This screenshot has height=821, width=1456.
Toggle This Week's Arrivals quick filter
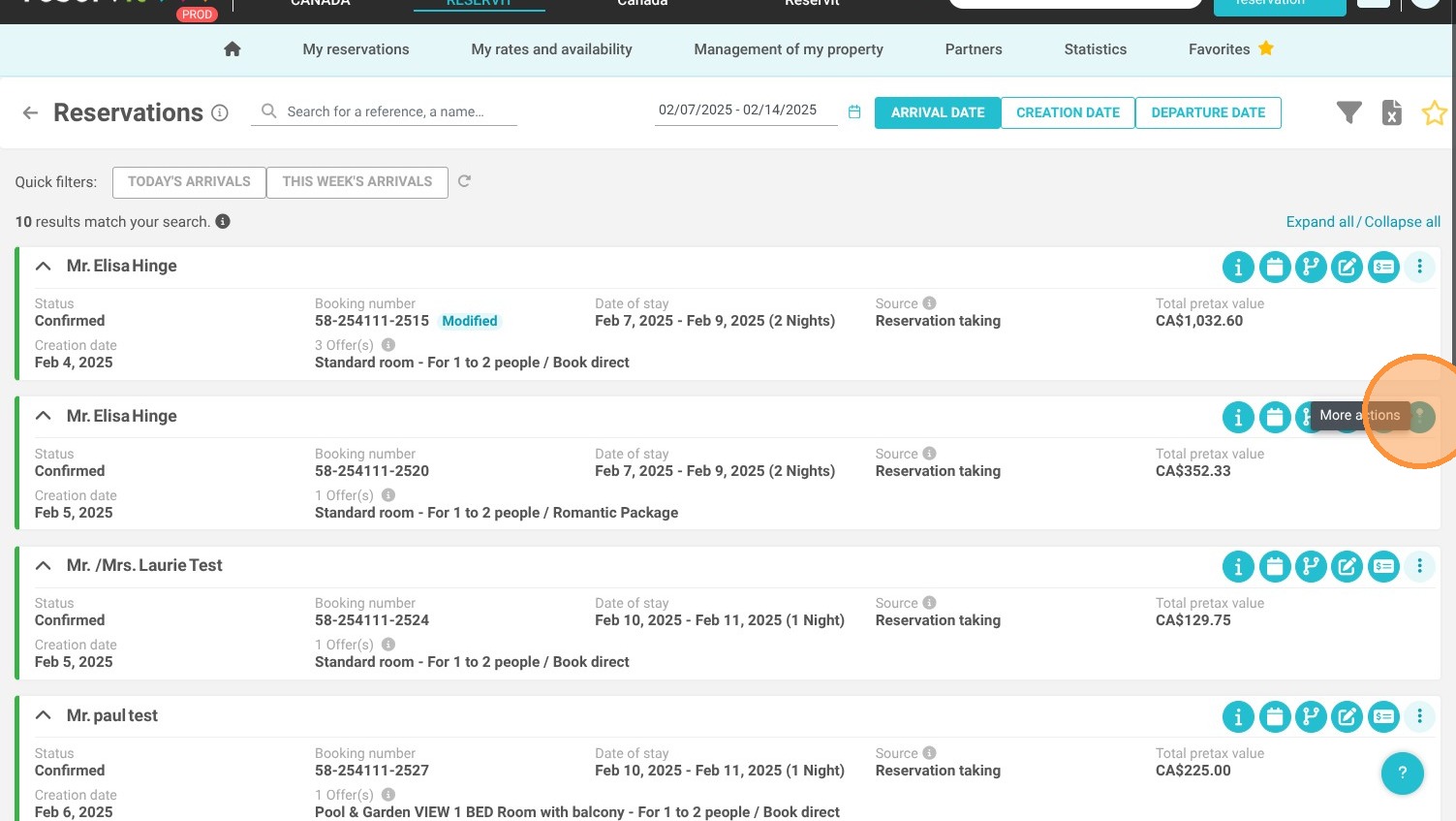357,182
